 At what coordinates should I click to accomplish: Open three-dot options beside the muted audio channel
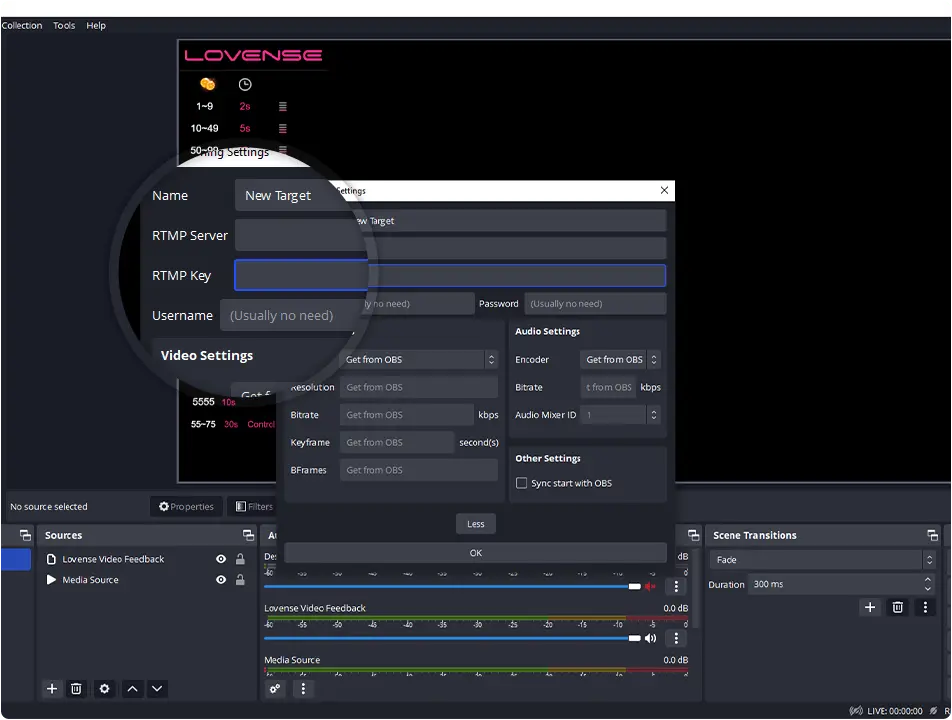676,586
